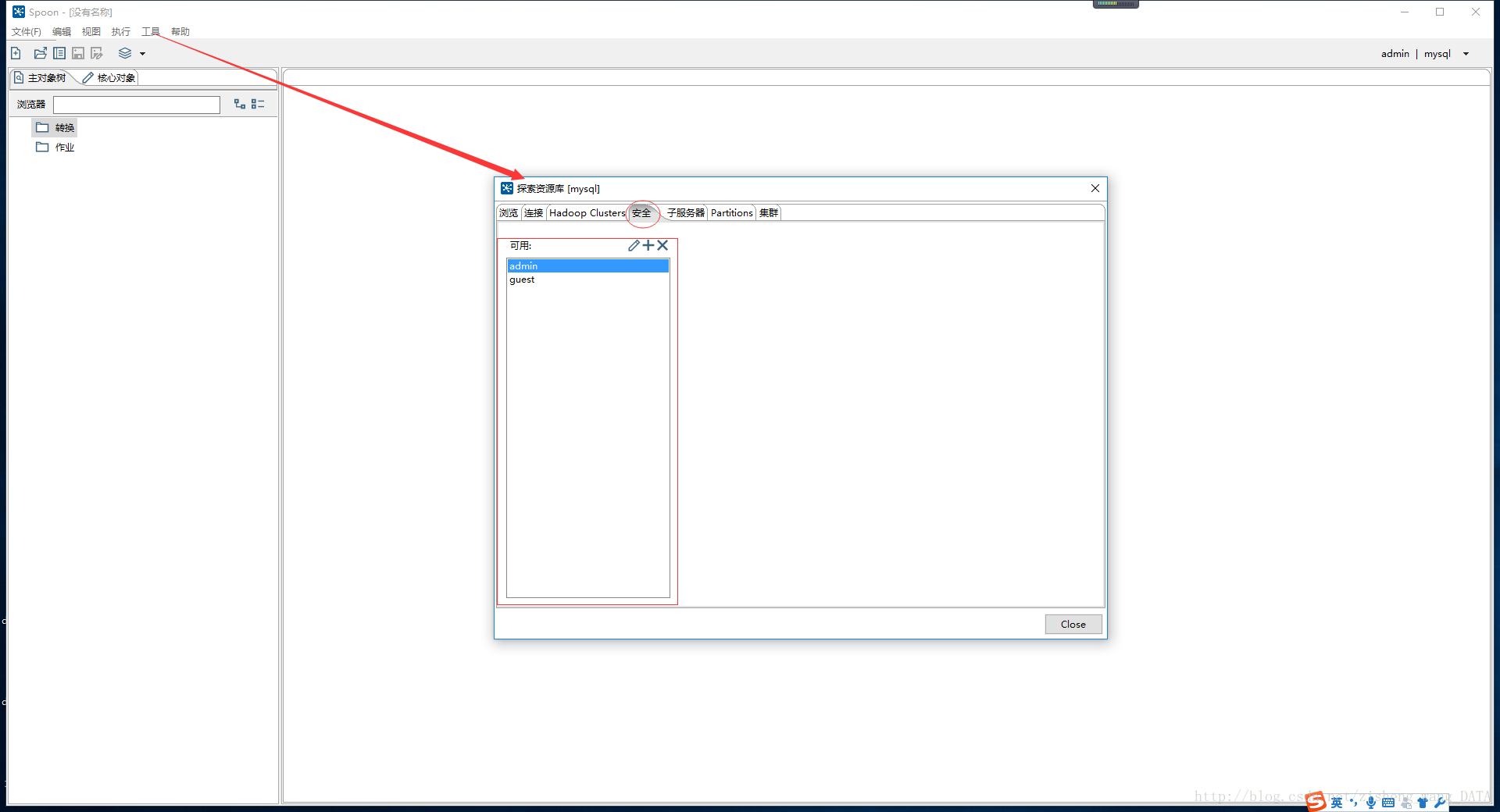This screenshot has width=1500, height=812.
Task: Start Sogou voice input microphone
Action: (x=1371, y=803)
